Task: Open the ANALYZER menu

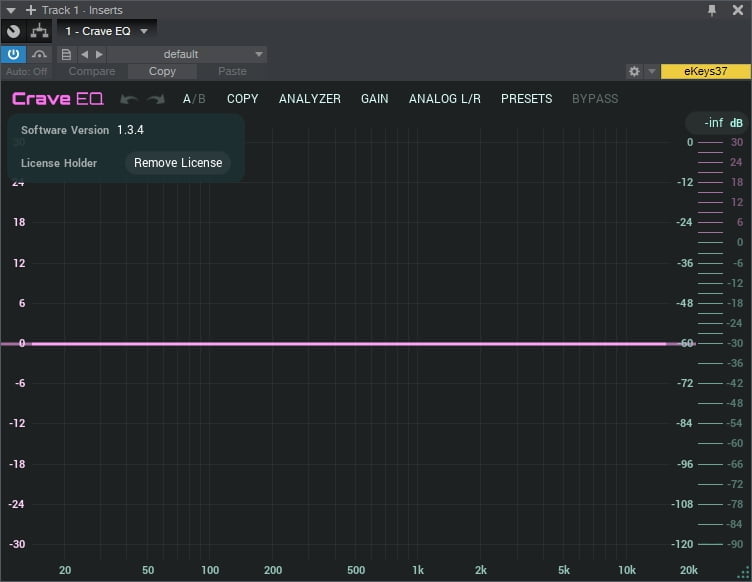Action: click(x=309, y=99)
